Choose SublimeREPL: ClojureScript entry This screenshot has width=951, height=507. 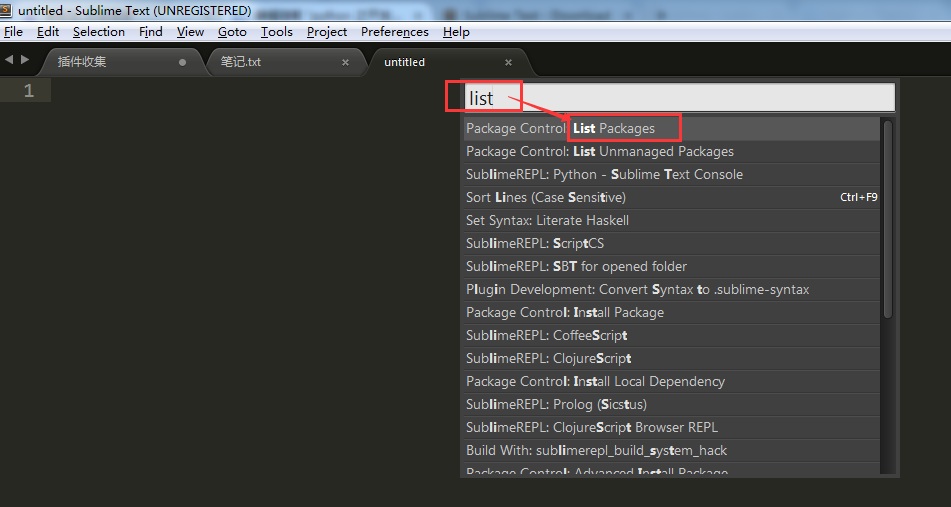(671, 358)
